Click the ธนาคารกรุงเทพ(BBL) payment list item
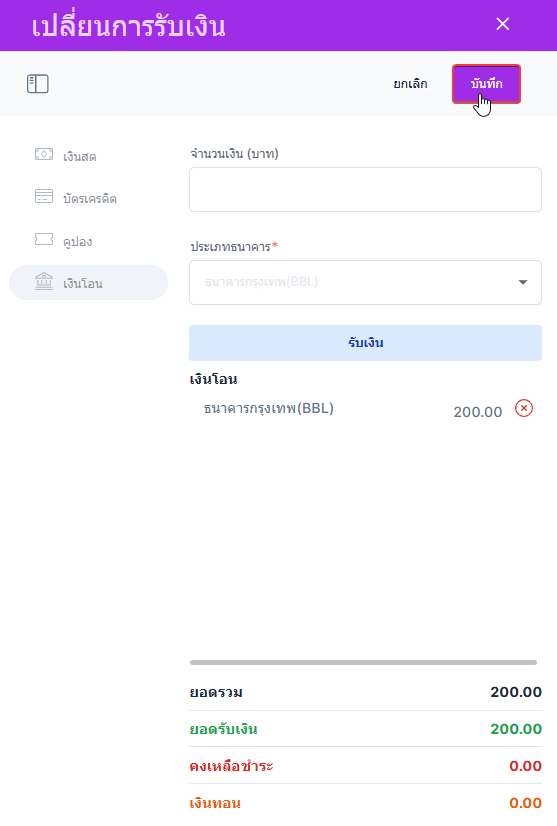Image resolution: width=557 pixels, height=826 pixels. coord(269,408)
